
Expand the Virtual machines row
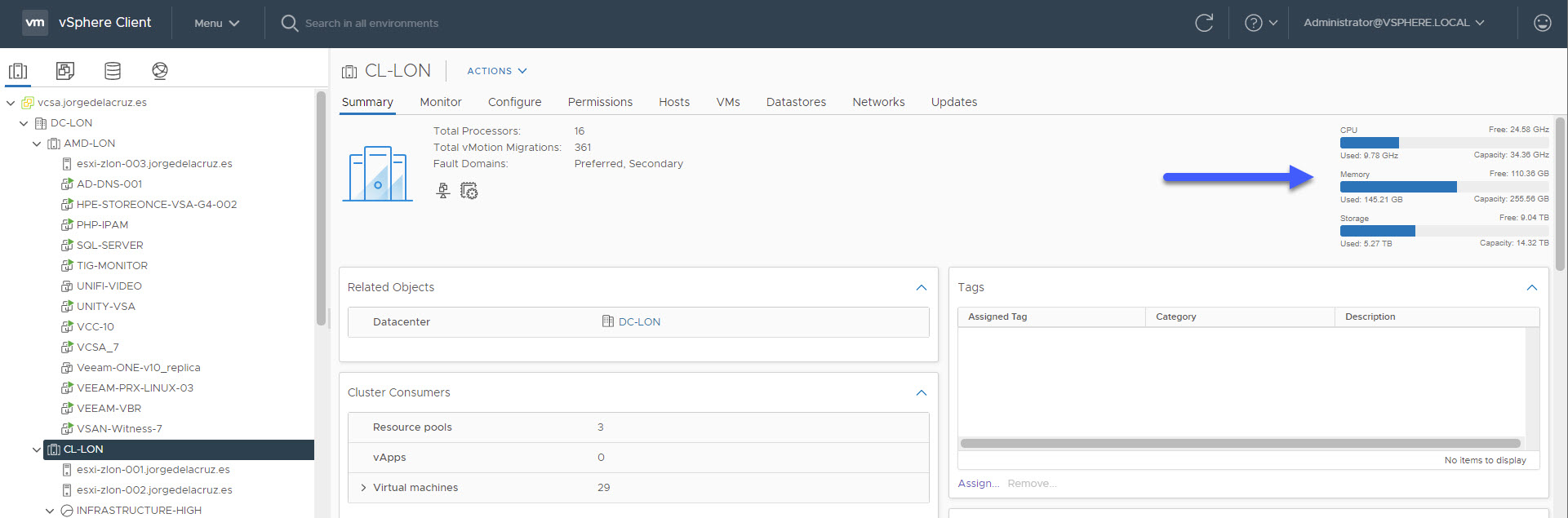click(x=363, y=488)
